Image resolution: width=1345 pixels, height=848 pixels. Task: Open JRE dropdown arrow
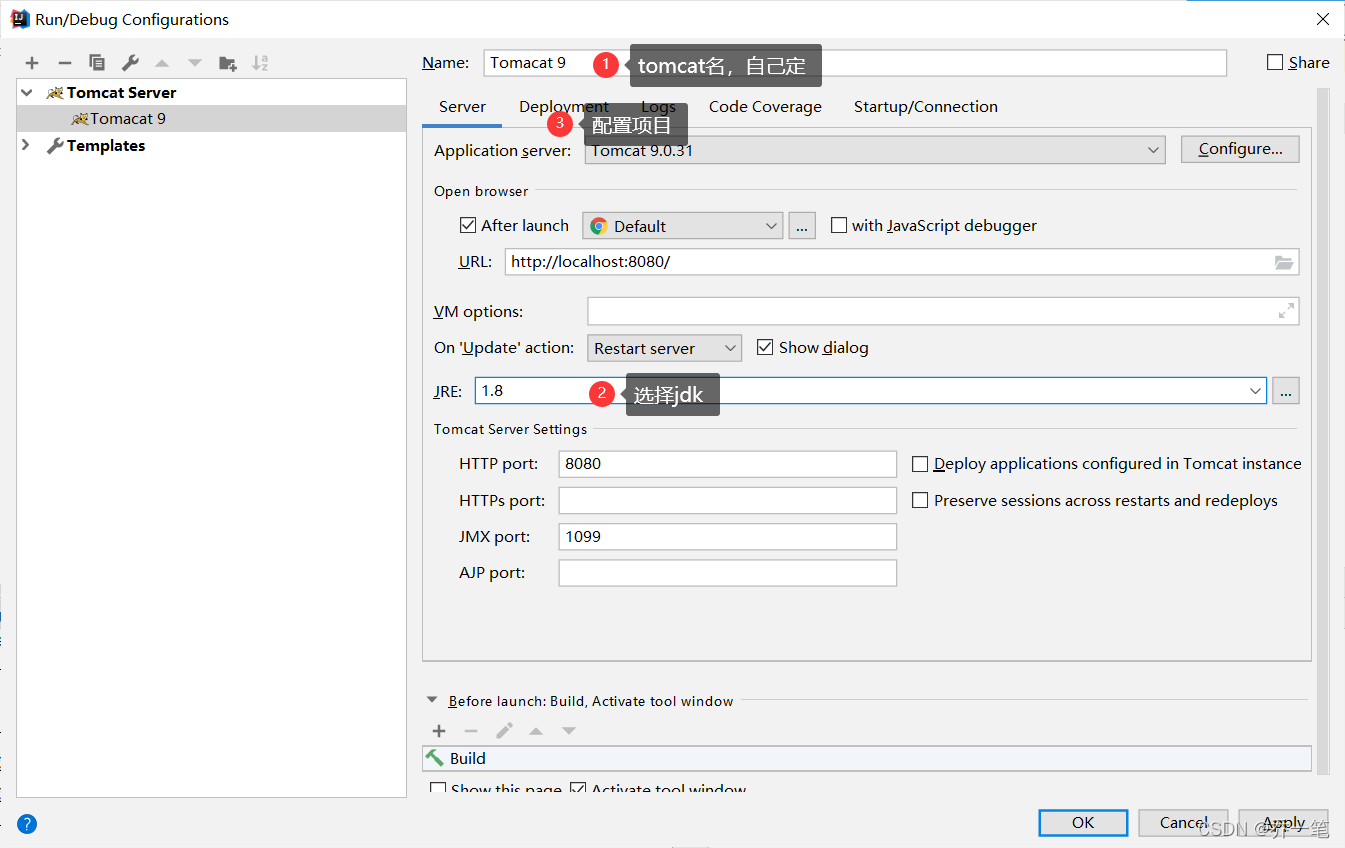(x=1256, y=391)
